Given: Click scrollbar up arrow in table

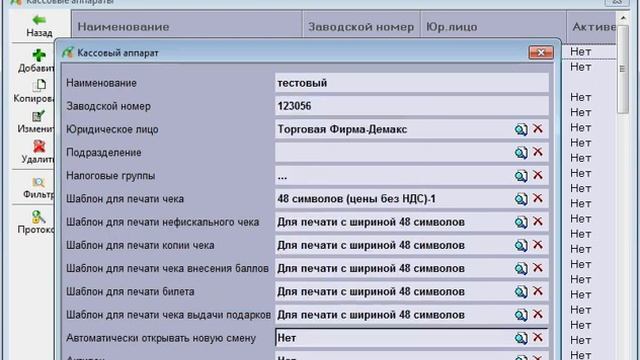Looking at the screenshot, I should click(x=623, y=18).
